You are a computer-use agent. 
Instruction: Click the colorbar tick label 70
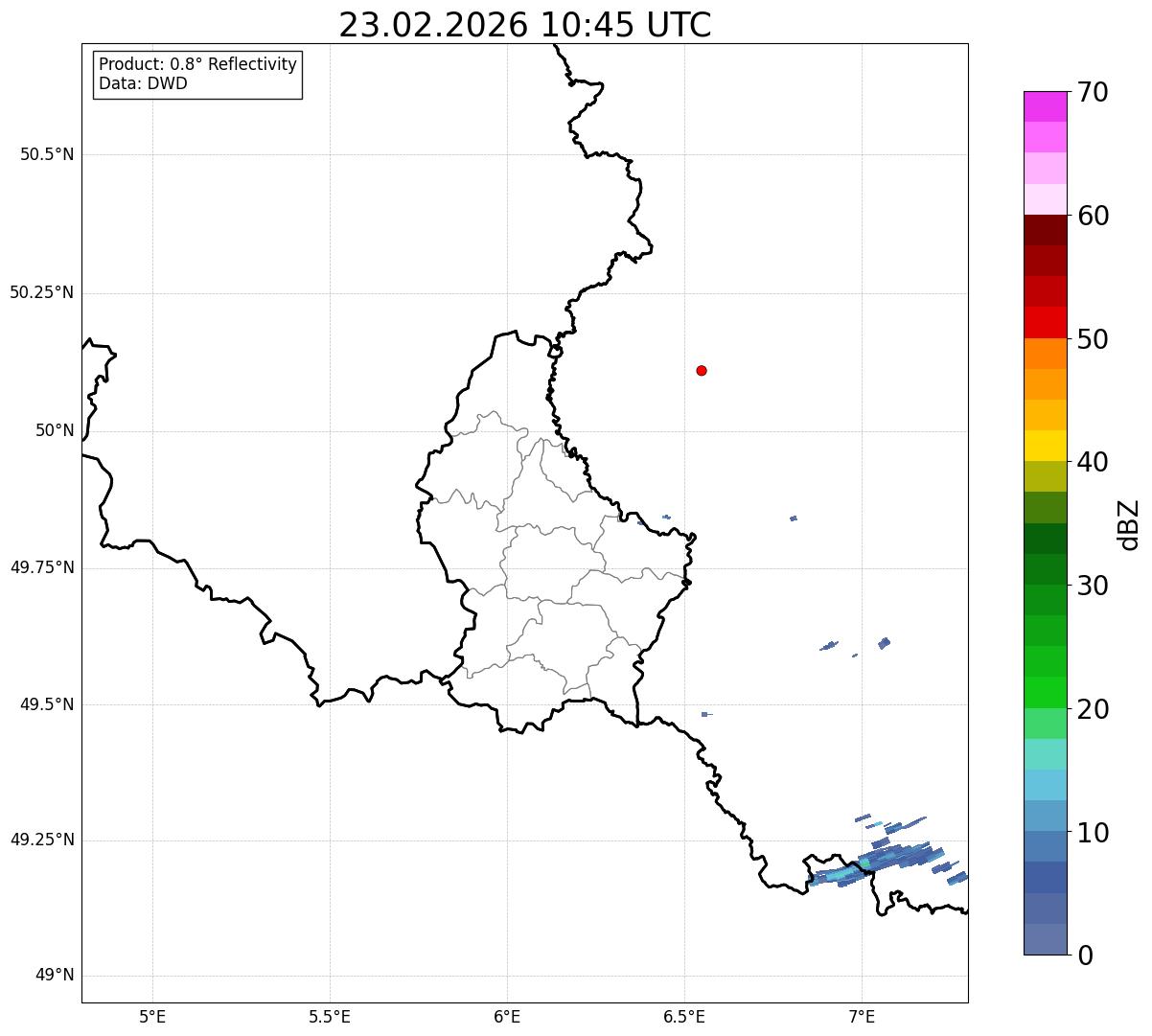pos(1093,92)
